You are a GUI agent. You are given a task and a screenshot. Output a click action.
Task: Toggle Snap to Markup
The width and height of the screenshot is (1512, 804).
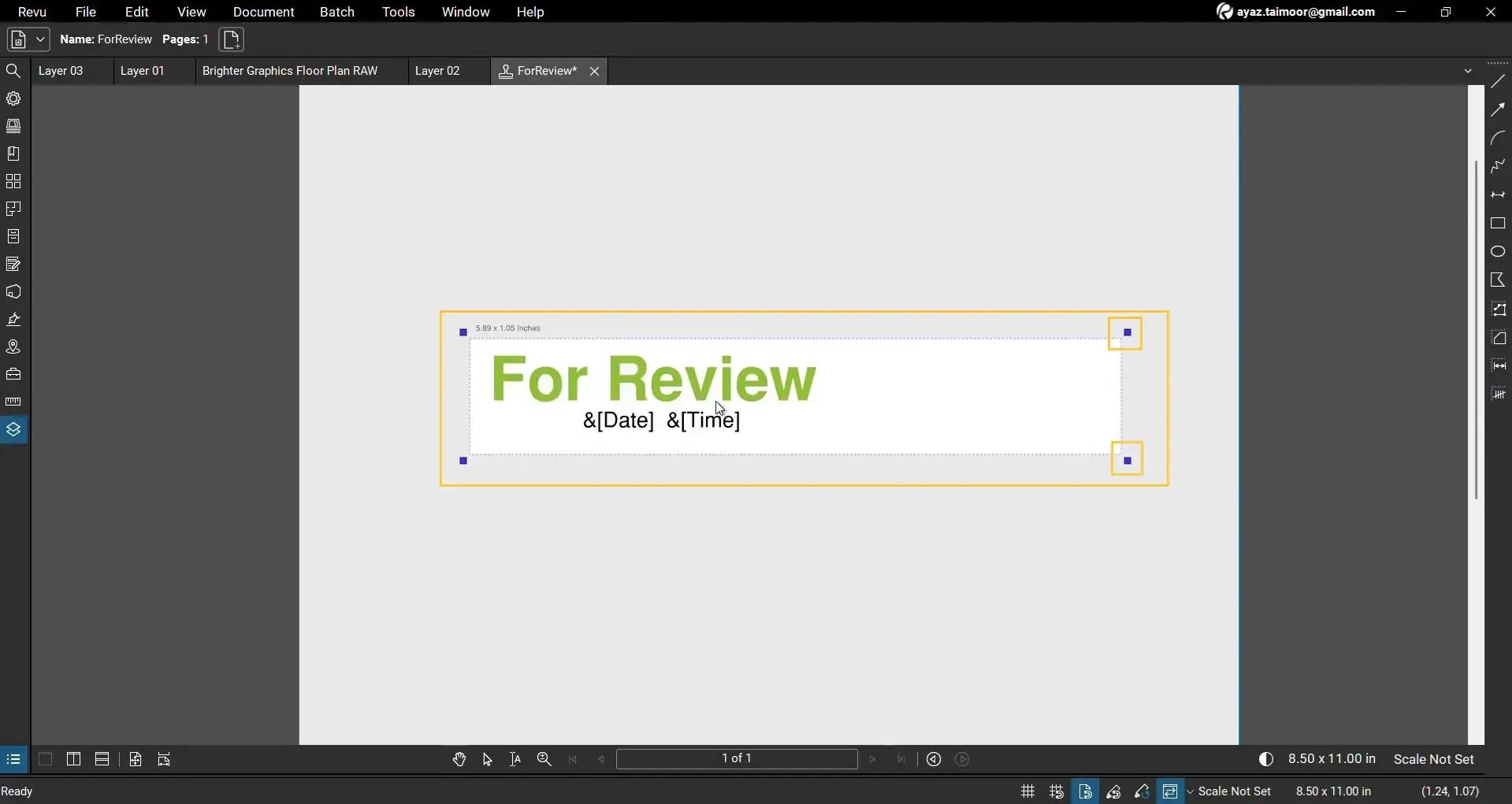[1113, 791]
